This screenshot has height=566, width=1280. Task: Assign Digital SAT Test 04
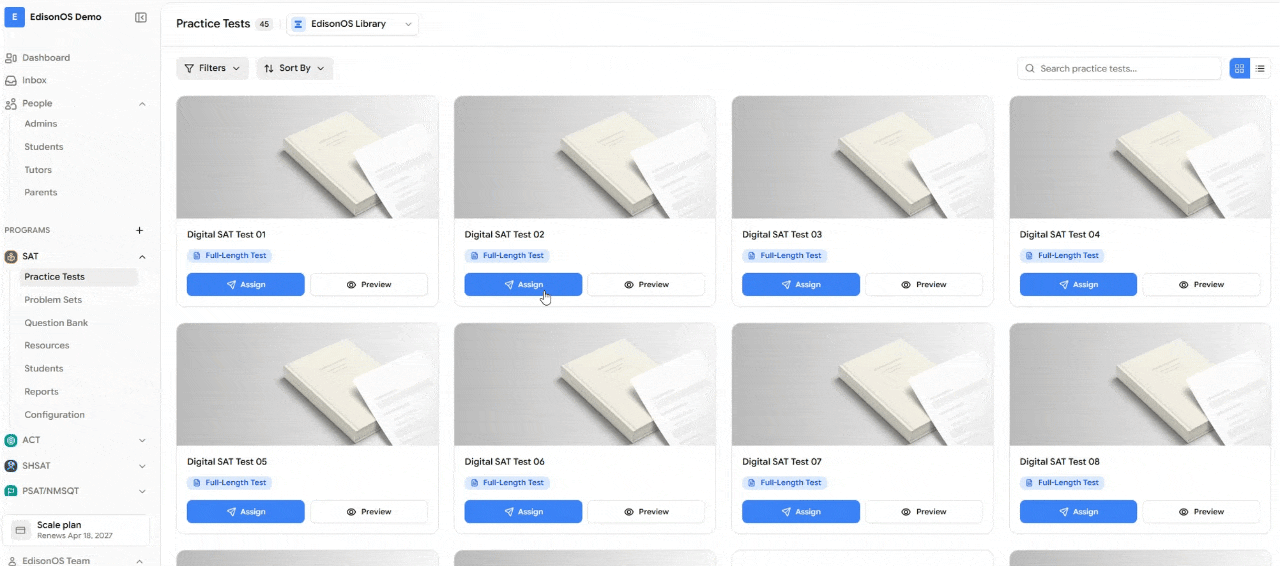tap(1078, 285)
